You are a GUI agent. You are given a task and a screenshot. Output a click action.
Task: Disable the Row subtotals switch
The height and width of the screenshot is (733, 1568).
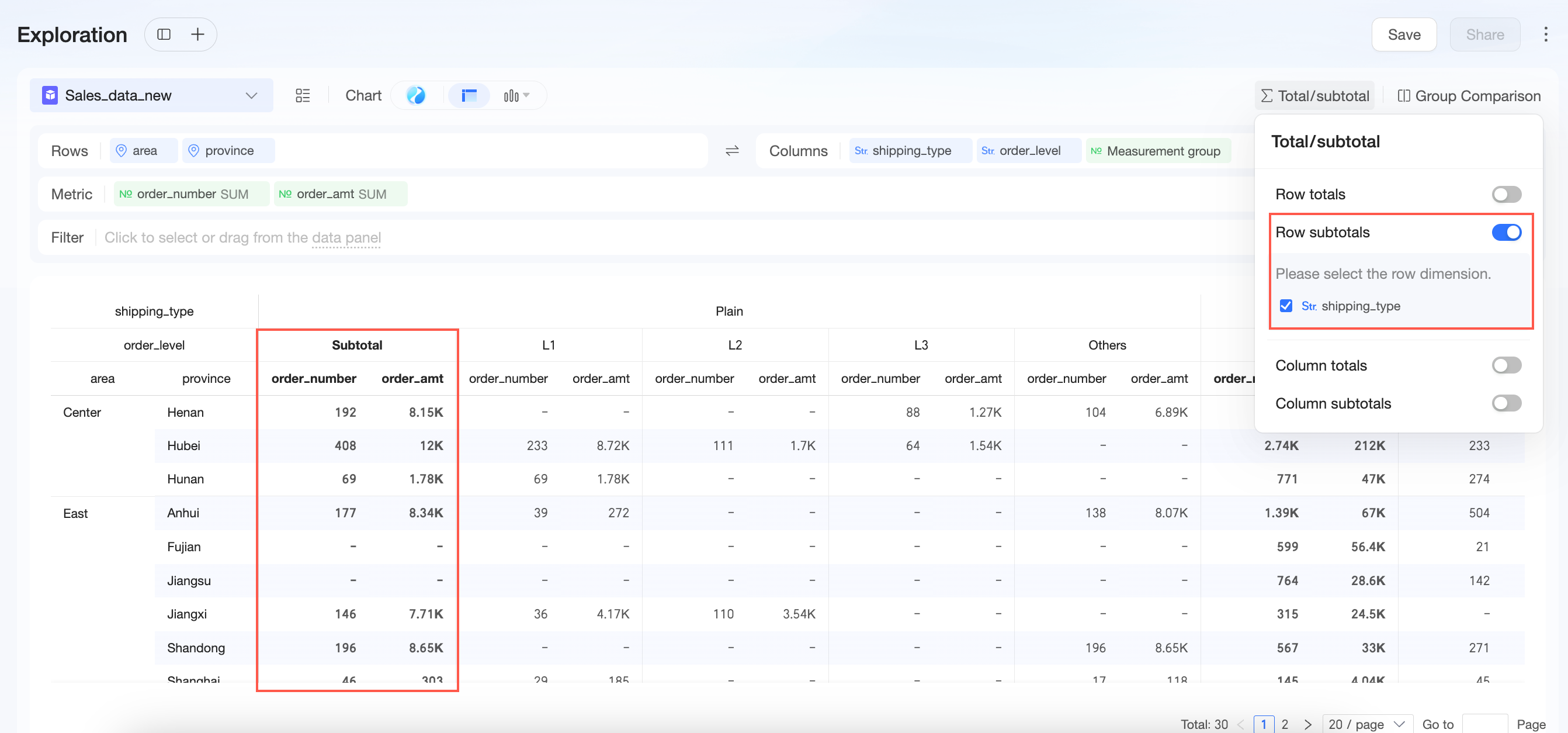1507,232
